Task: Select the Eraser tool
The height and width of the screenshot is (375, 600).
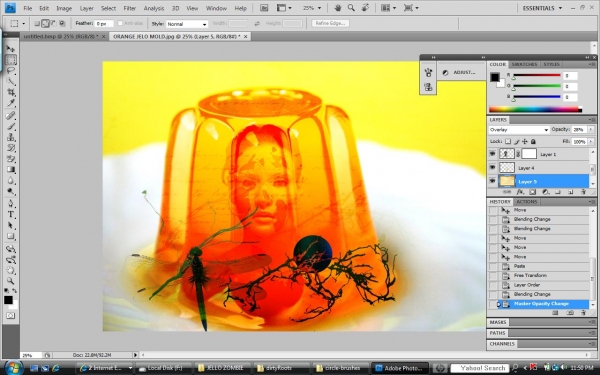Action: click(x=11, y=158)
